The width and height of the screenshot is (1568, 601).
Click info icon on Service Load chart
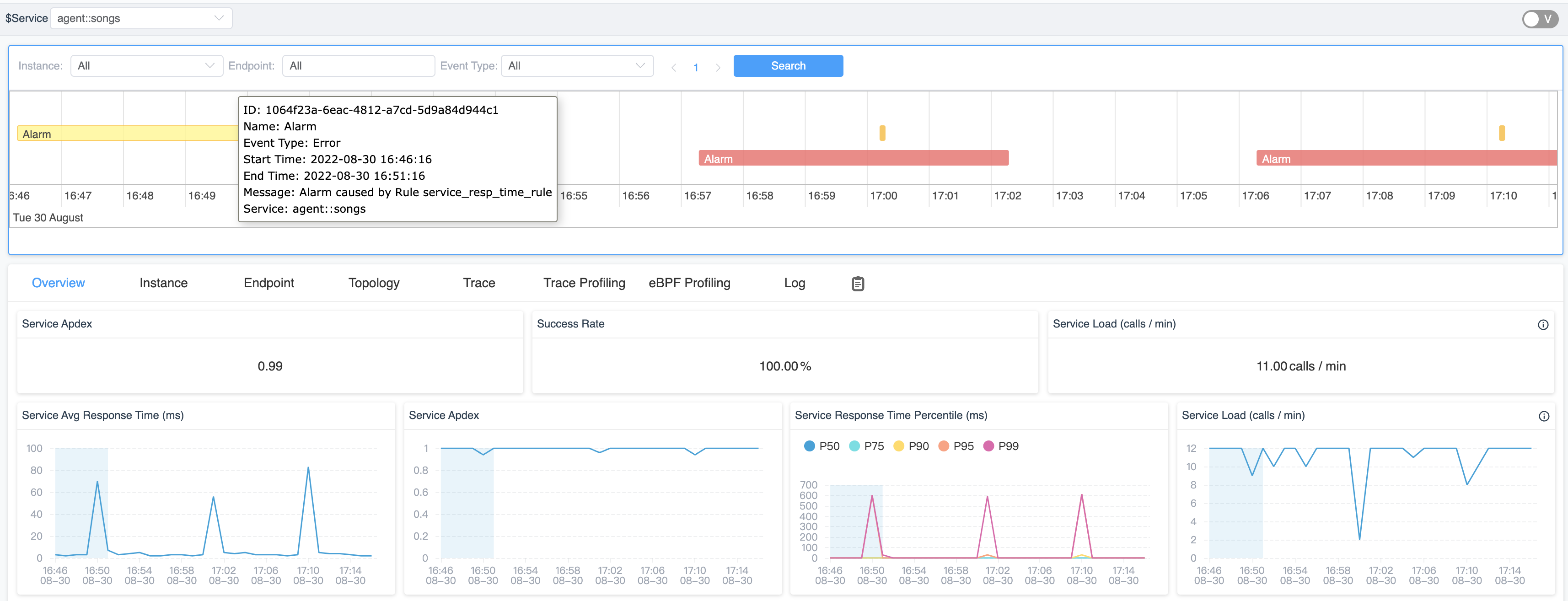click(x=1544, y=416)
